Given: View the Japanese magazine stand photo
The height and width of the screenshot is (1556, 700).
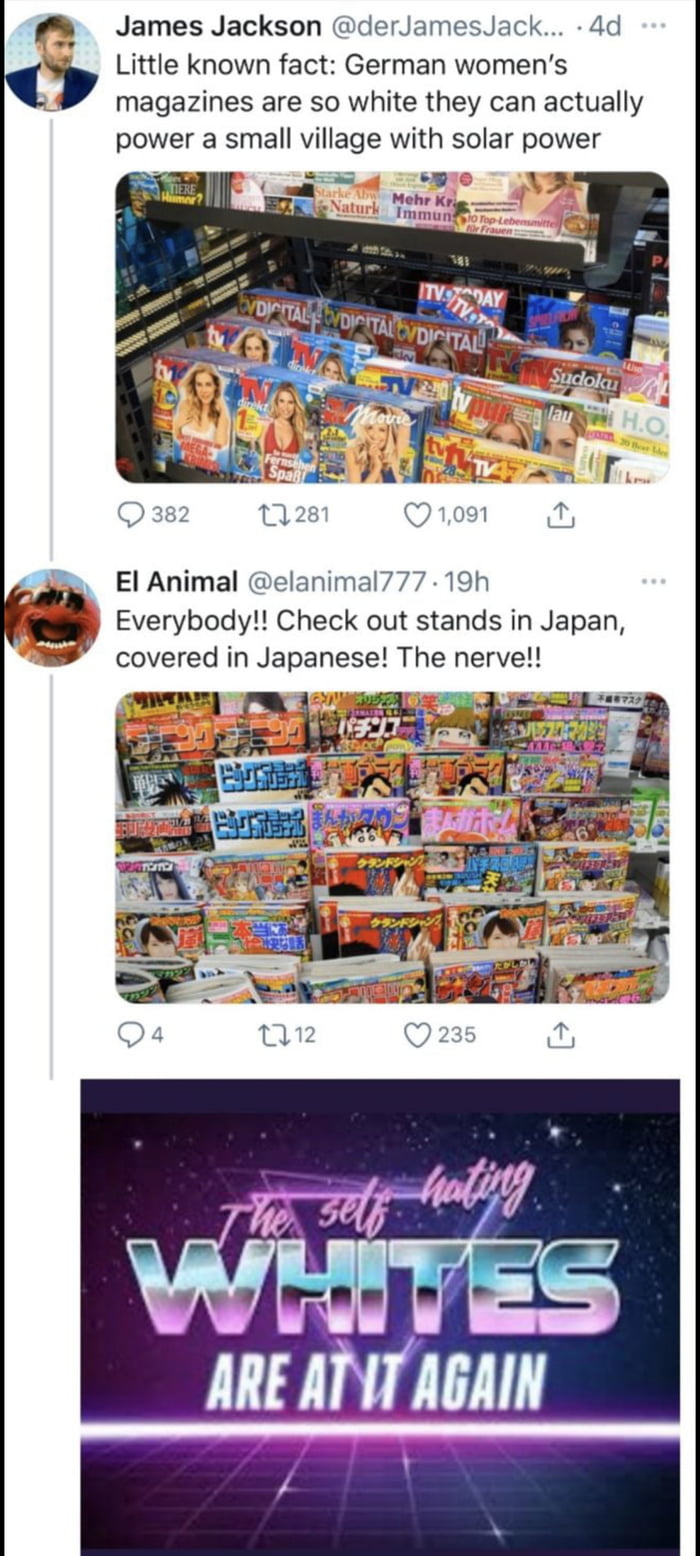Looking at the screenshot, I should click(392, 847).
